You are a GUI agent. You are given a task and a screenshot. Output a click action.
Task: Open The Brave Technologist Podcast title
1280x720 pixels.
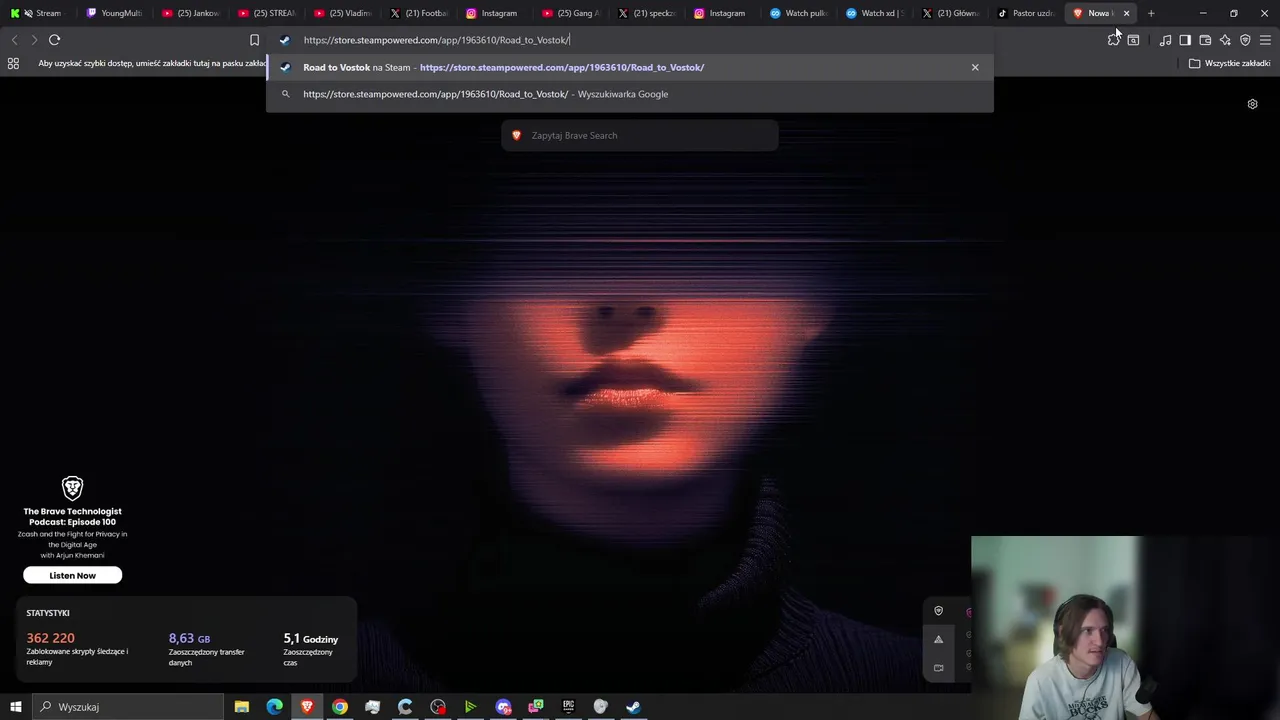[72, 516]
